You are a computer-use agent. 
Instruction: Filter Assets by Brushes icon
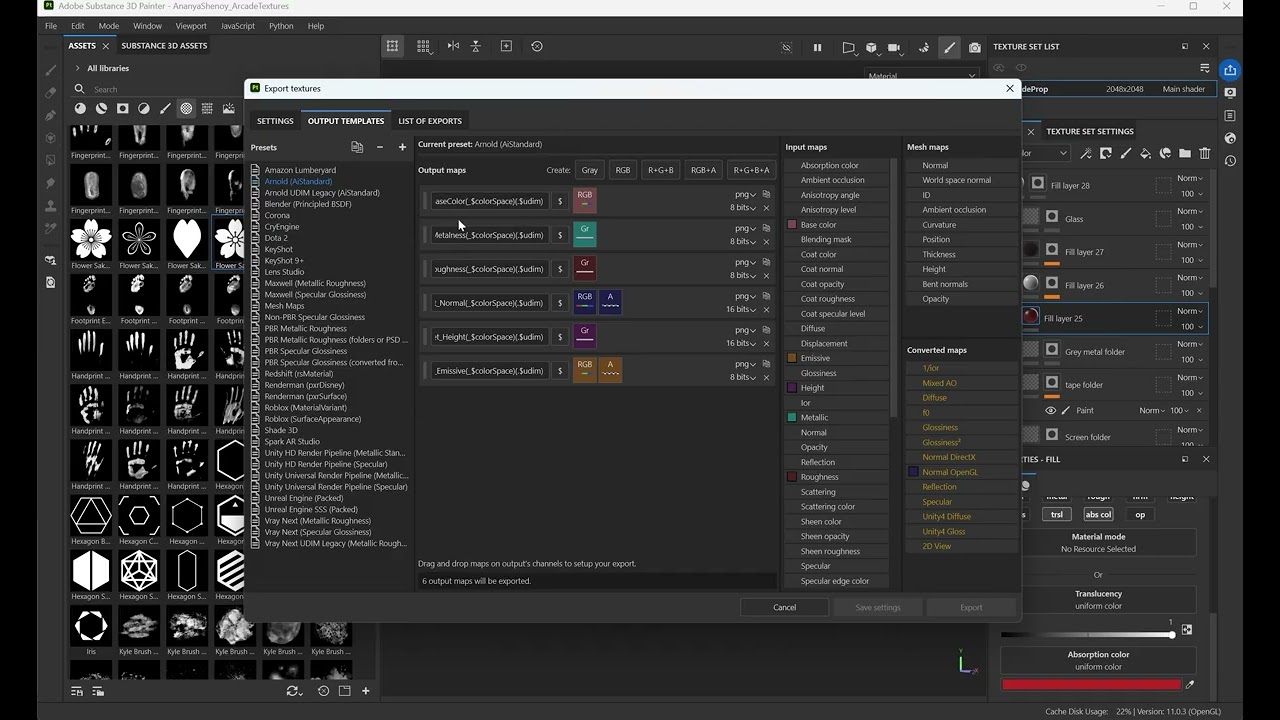[165, 109]
